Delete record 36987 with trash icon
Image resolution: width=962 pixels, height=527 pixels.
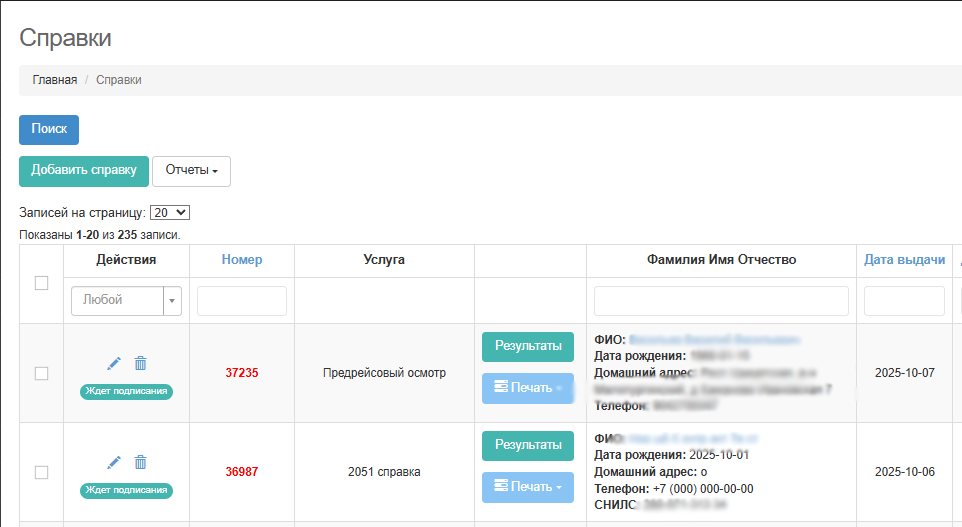click(140, 462)
